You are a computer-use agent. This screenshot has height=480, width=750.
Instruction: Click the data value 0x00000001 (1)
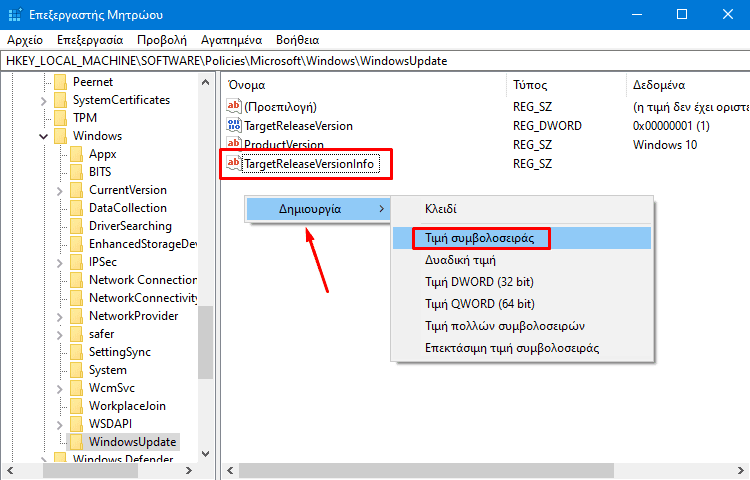671,126
